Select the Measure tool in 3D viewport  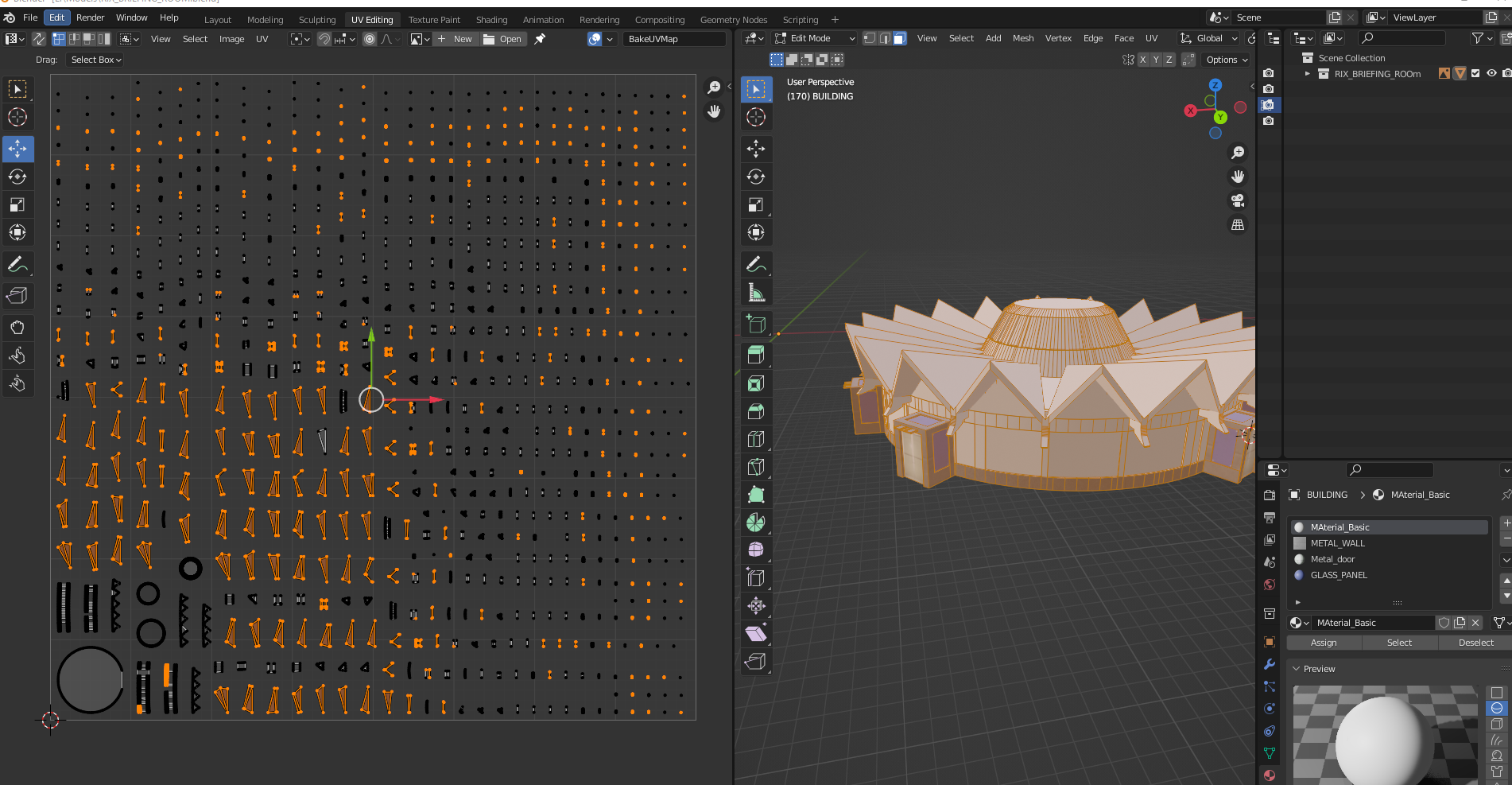click(756, 293)
